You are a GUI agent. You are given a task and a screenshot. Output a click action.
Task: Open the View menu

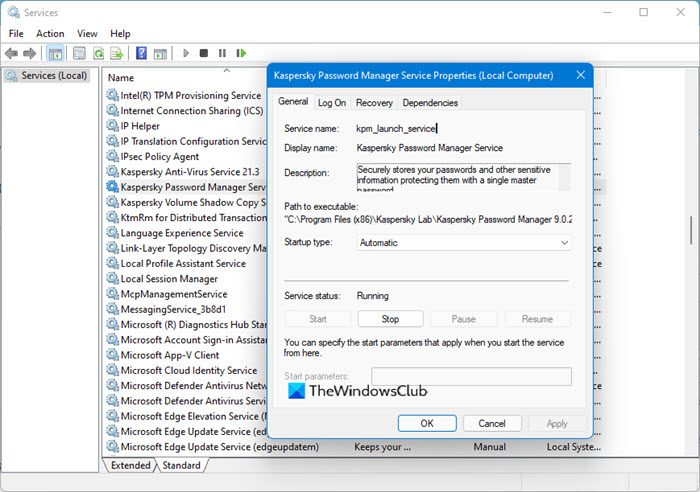[87, 33]
